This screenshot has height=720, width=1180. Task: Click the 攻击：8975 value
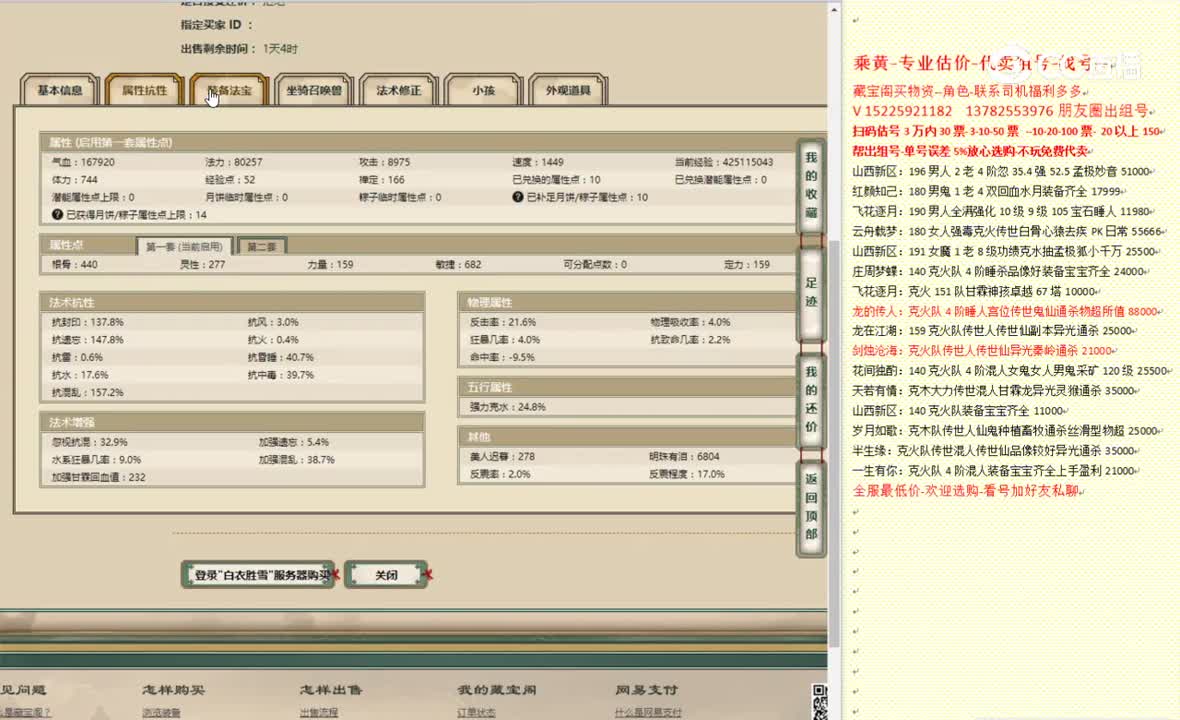[385, 162]
